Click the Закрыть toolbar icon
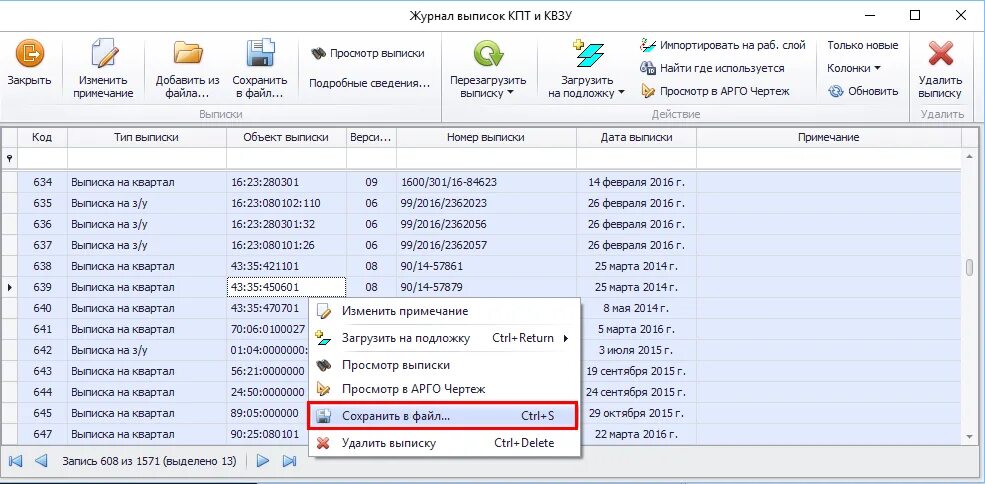The height and width of the screenshot is (484, 985). click(x=30, y=53)
